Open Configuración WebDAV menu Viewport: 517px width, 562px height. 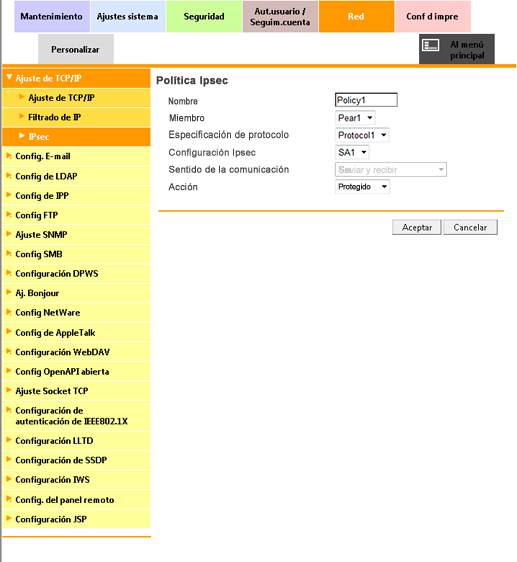(x=76, y=352)
